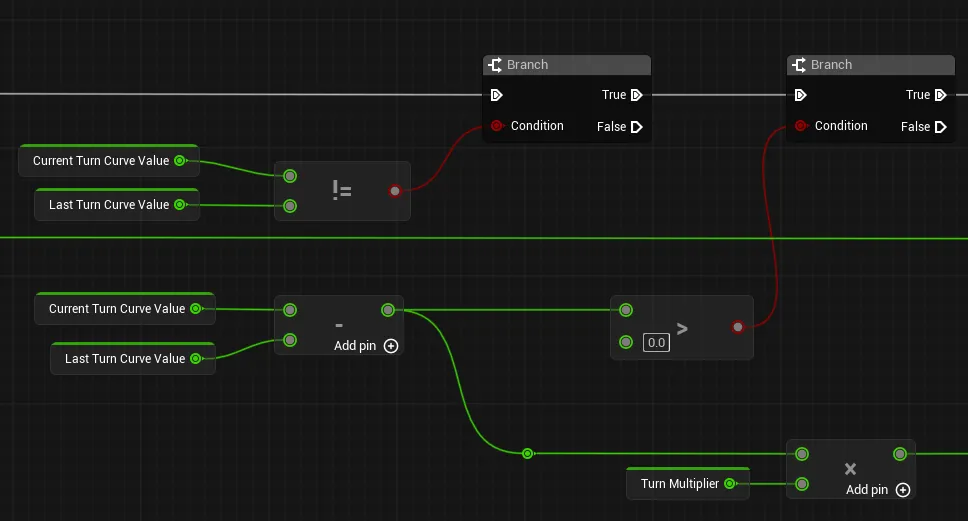Viewport: 968px width, 521px height.
Task: Click the first Branch node's True execution pin
Action: [x=636, y=95]
